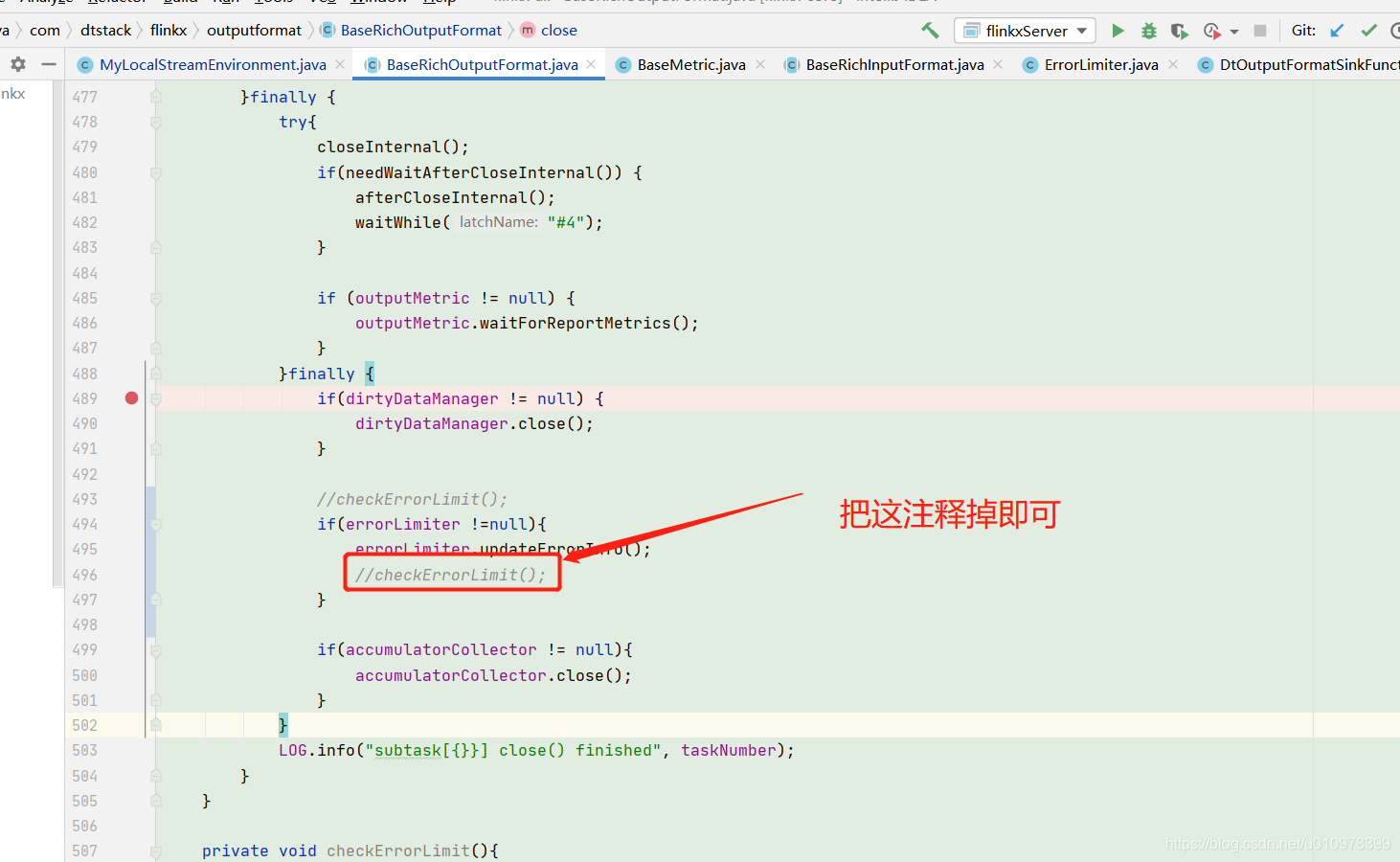Run with coverage shield icon

pyautogui.click(x=1180, y=31)
